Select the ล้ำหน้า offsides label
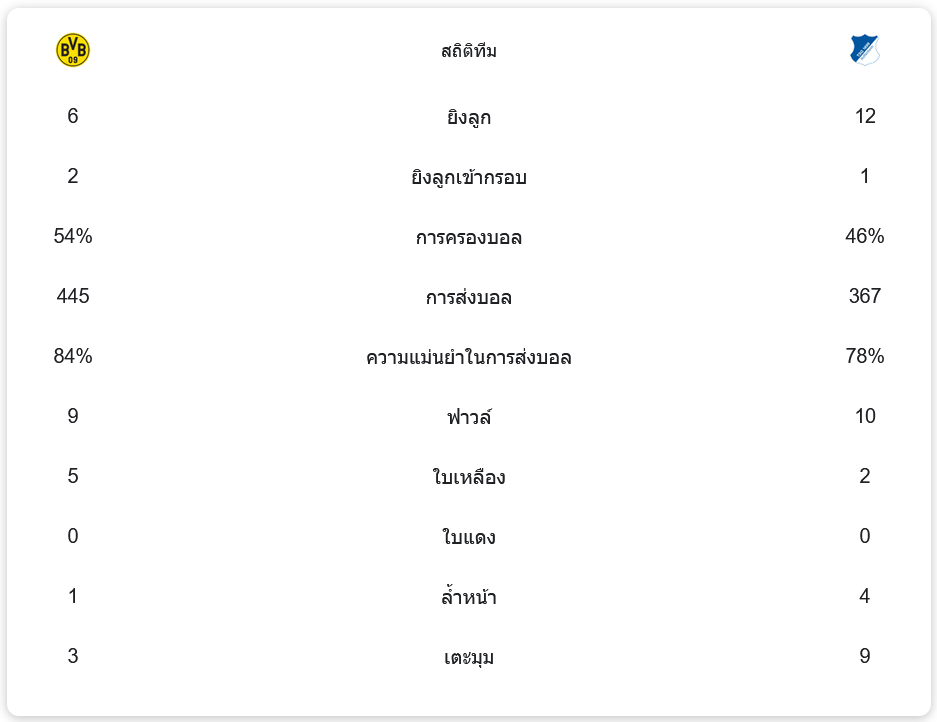This screenshot has width=937, height=722. point(468,597)
